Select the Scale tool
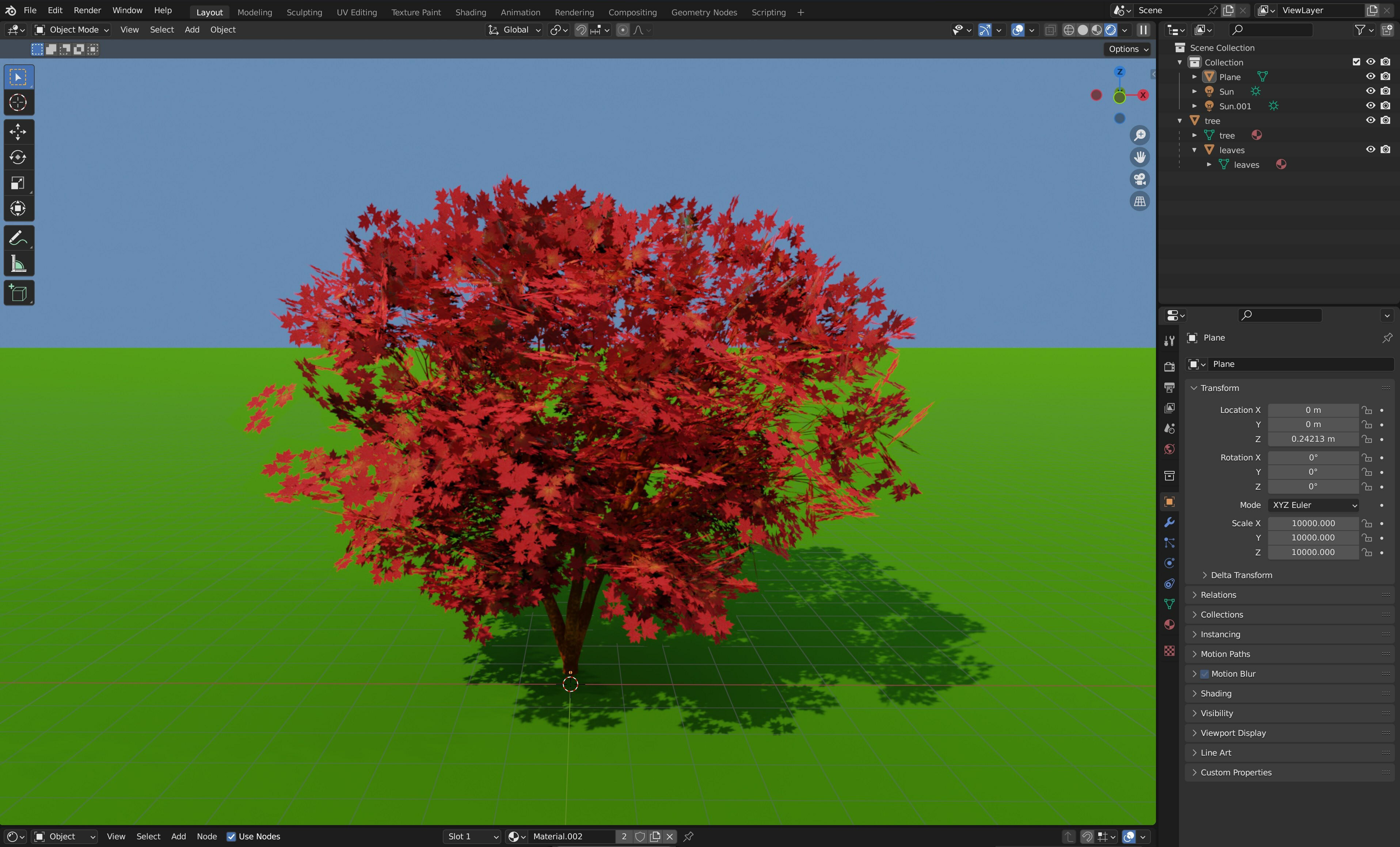Image resolution: width=1400 pixels, height=847 pixels. pos(18,183)
